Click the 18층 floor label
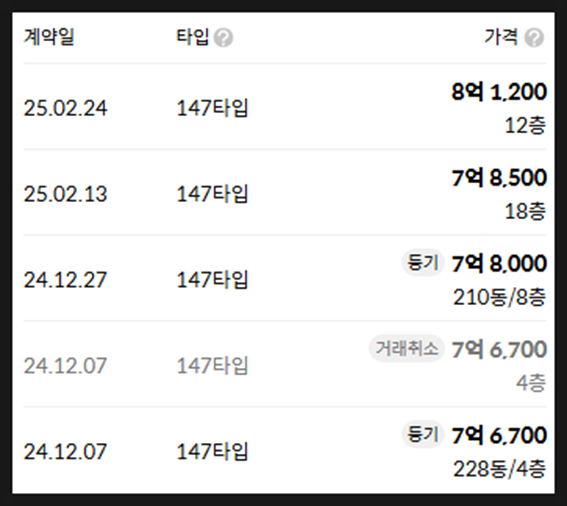 coord(525,211)
